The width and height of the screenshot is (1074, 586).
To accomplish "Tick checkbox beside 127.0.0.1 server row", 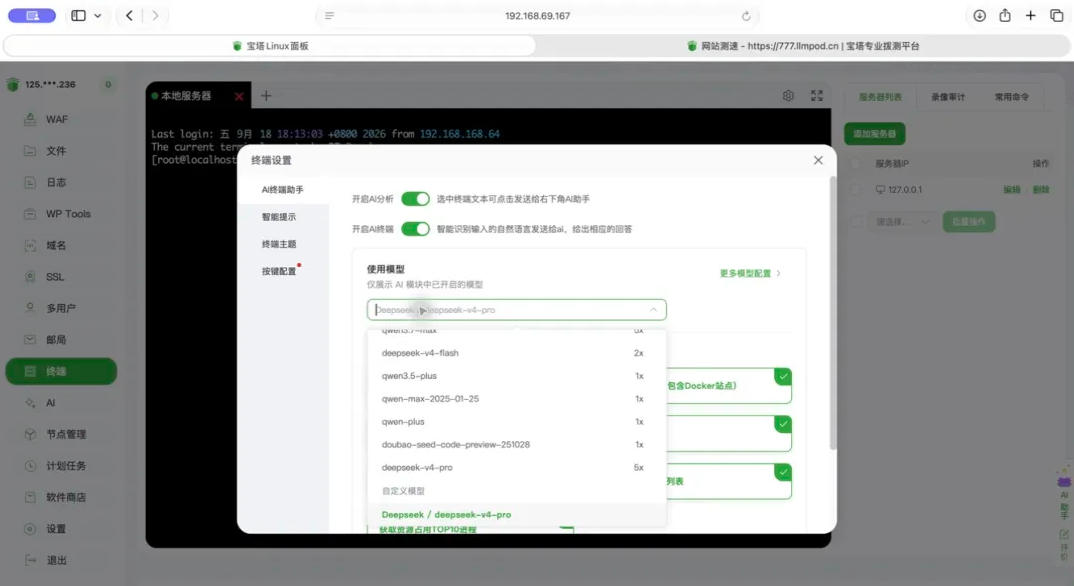I will [856, 190].
